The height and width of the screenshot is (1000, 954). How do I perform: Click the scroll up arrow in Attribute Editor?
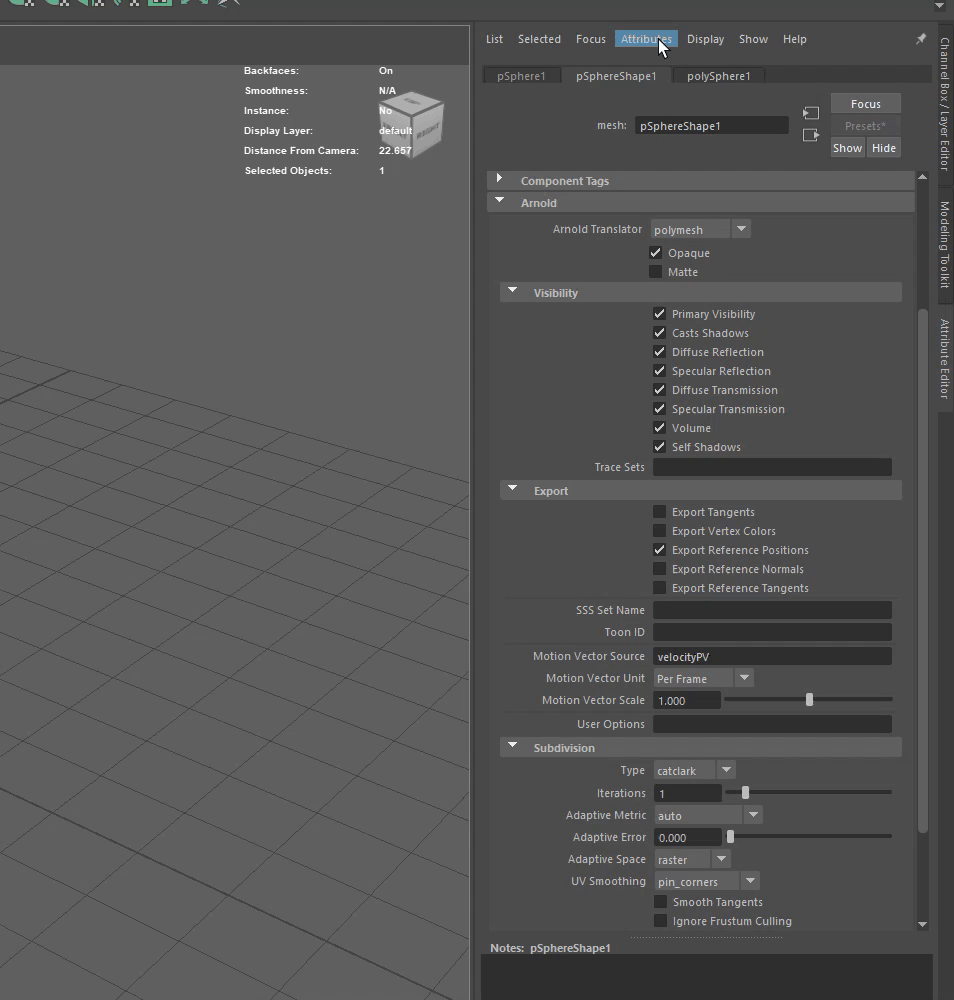pos(922,177)
